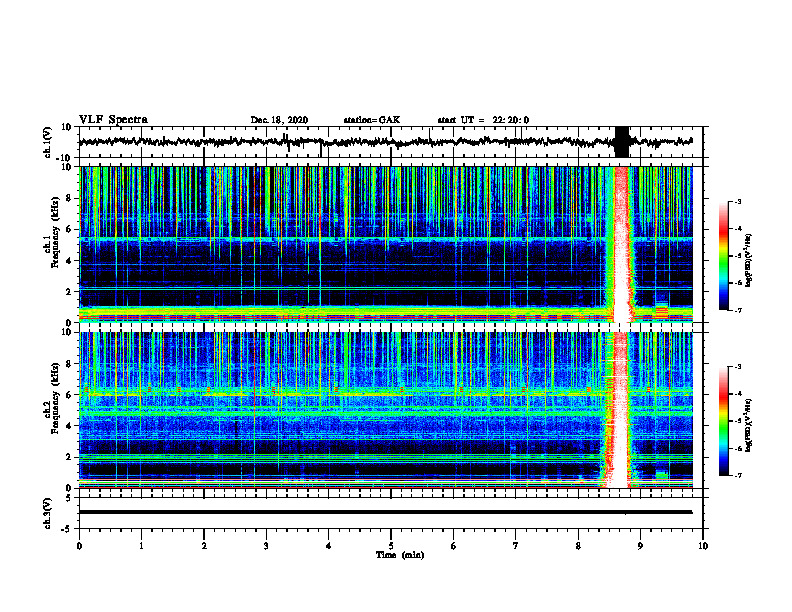792x612 pixels.
Task: Click the time axis tick label "8" below the plots
Action: click(578, 546)
